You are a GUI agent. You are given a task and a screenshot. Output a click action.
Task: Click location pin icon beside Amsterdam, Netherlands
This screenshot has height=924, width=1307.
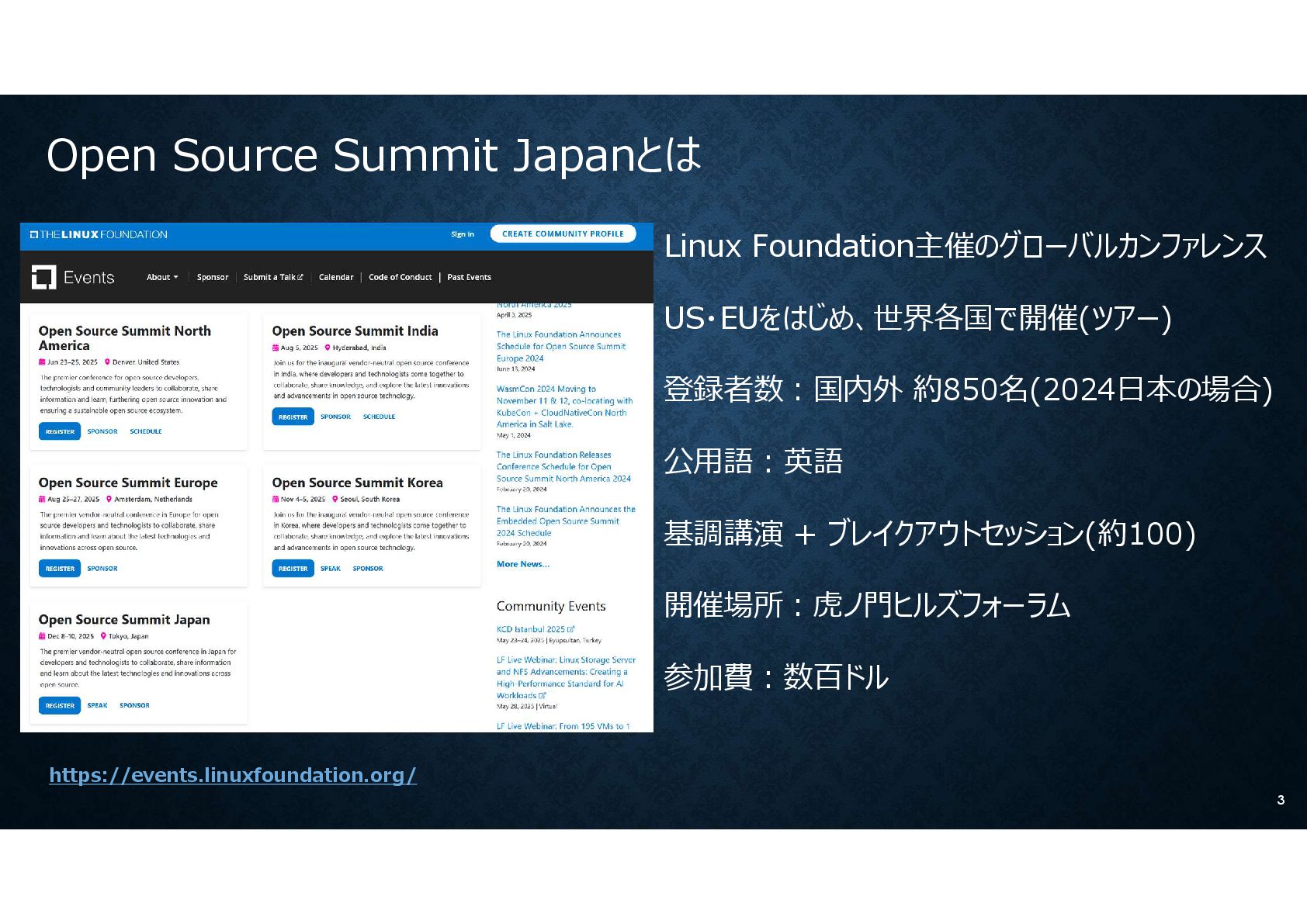(x=109, y=499)
